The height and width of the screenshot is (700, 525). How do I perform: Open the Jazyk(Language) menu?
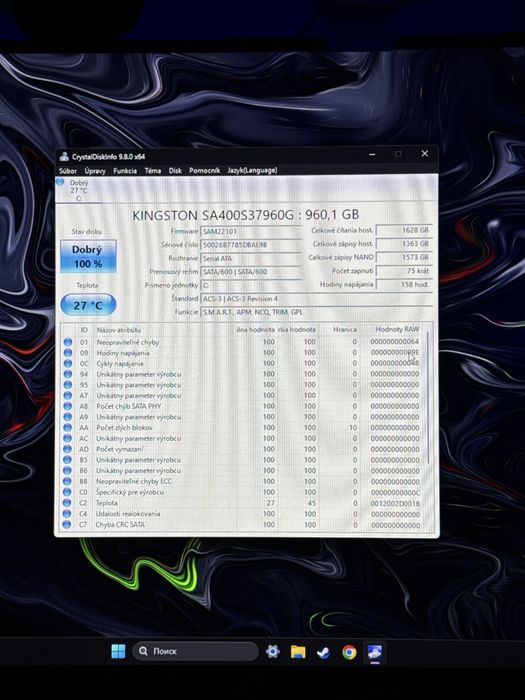(x=252, y=171)
